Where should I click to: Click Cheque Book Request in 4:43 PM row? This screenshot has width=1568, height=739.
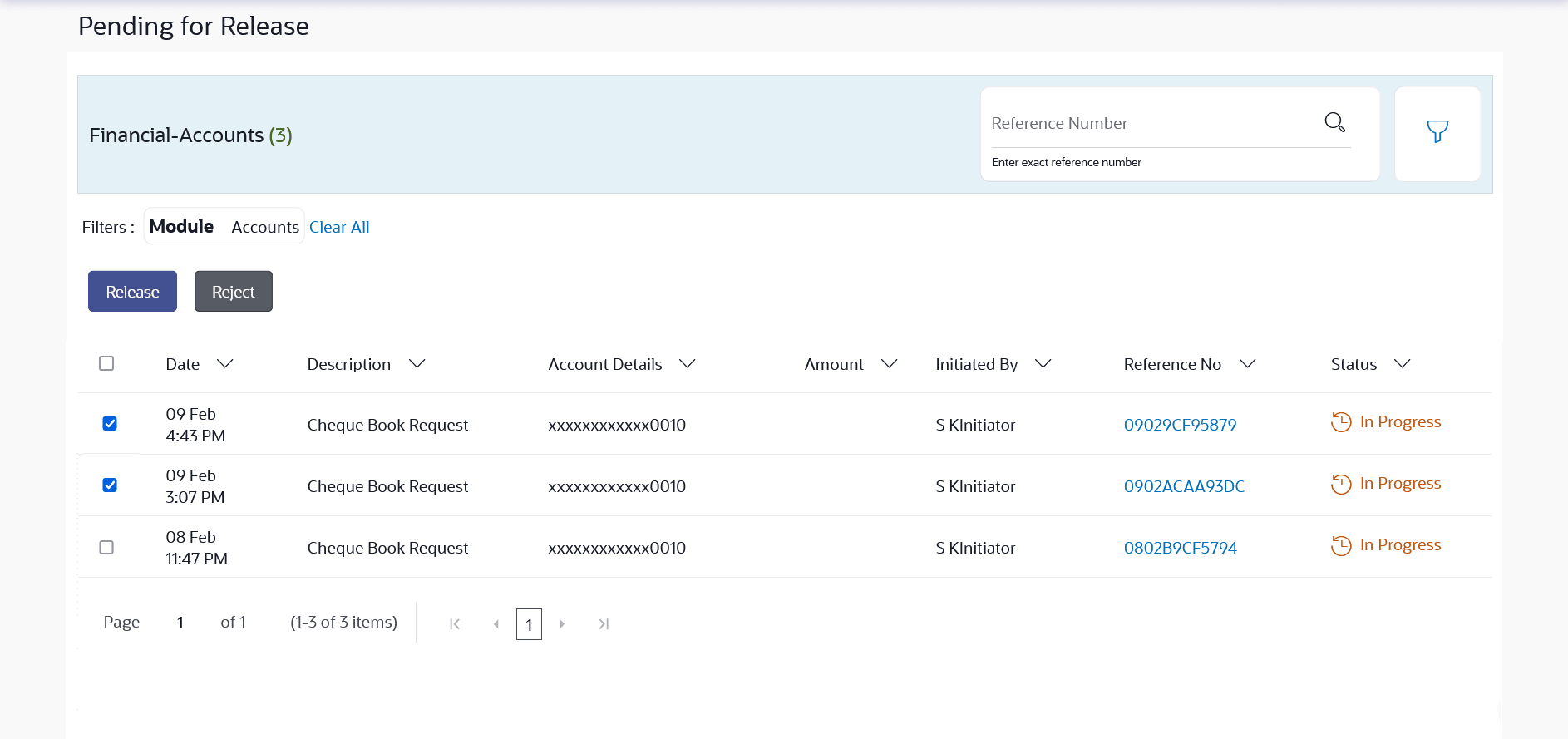click(387, 425)
